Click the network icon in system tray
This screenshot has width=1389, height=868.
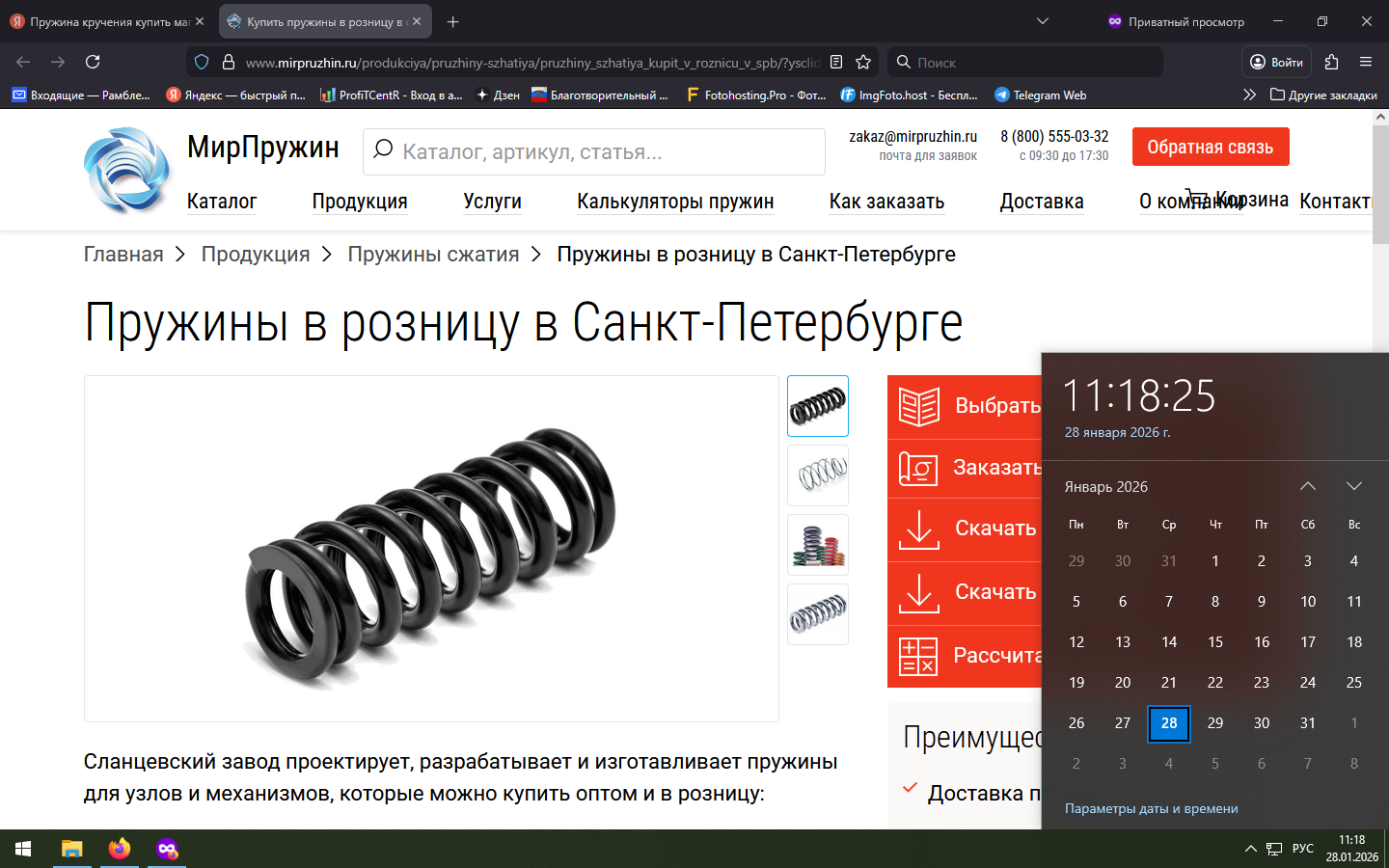pos(1274,849)
